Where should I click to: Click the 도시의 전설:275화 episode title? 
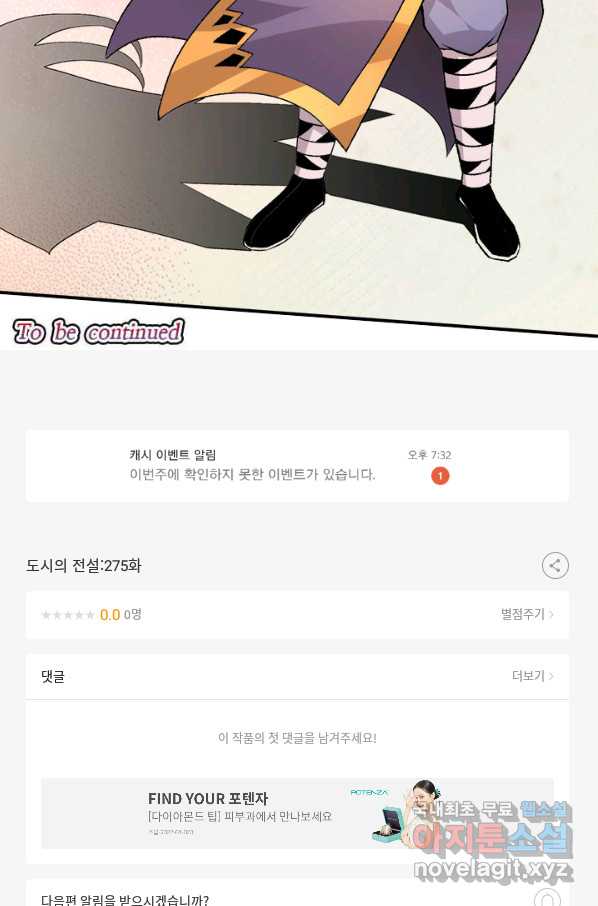click(x=84, y=566)
